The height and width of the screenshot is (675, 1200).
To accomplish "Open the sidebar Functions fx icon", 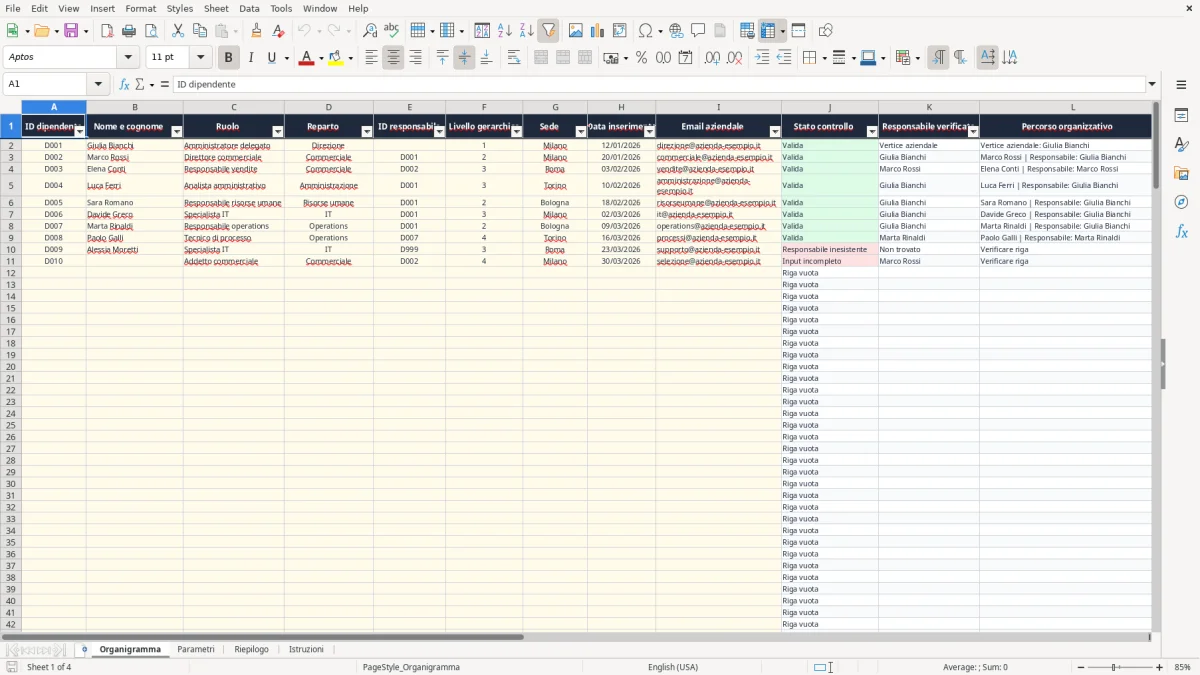I will tap(1181, 231).
